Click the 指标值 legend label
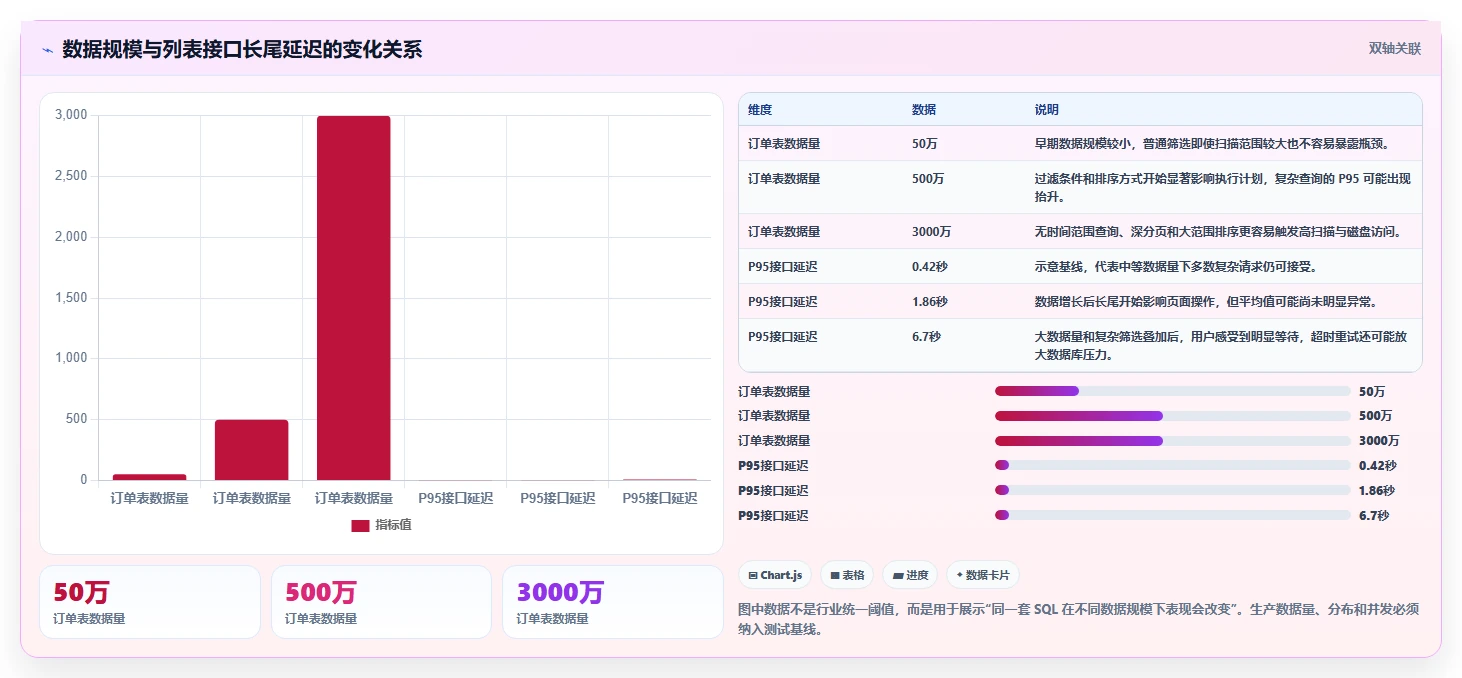The image size is (1462, 678). pos(393,525)
